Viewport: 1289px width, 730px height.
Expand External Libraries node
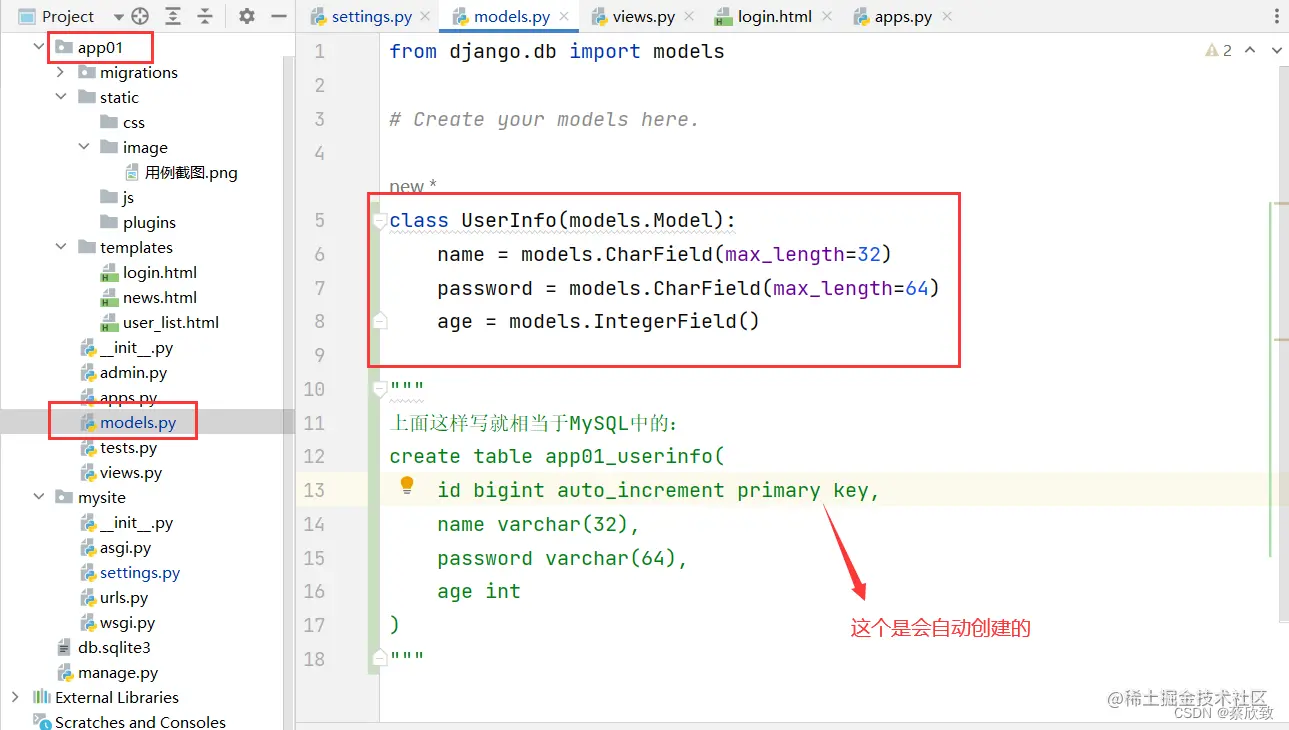click(15, 697)
